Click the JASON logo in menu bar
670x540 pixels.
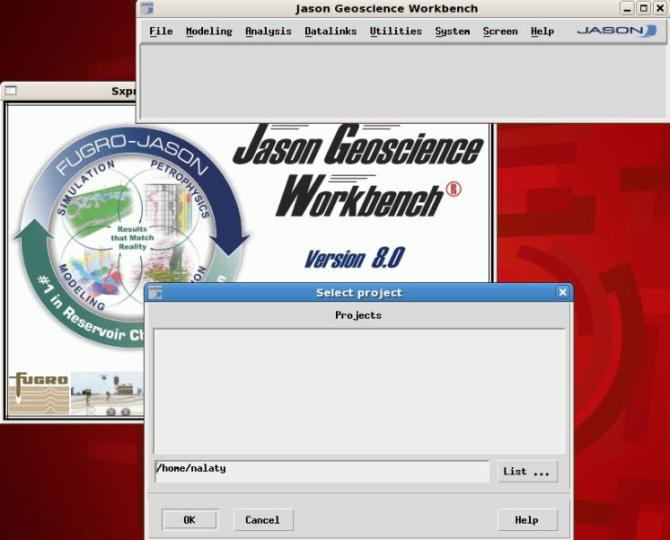click(x=616, y=31)
